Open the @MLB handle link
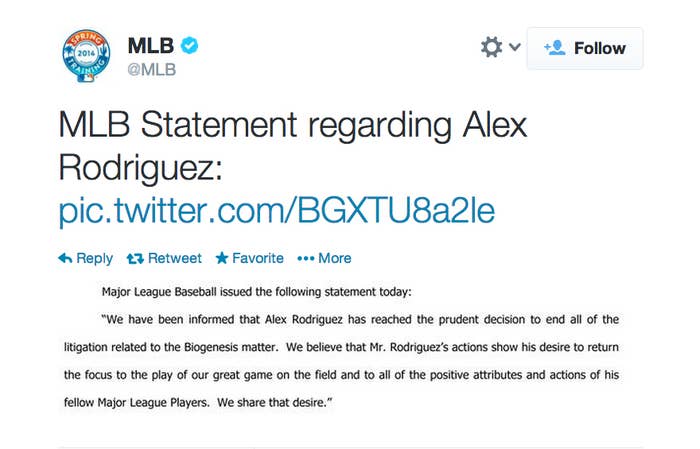Image resolution: width=700 pixels, height=449 pixels. 152,70
